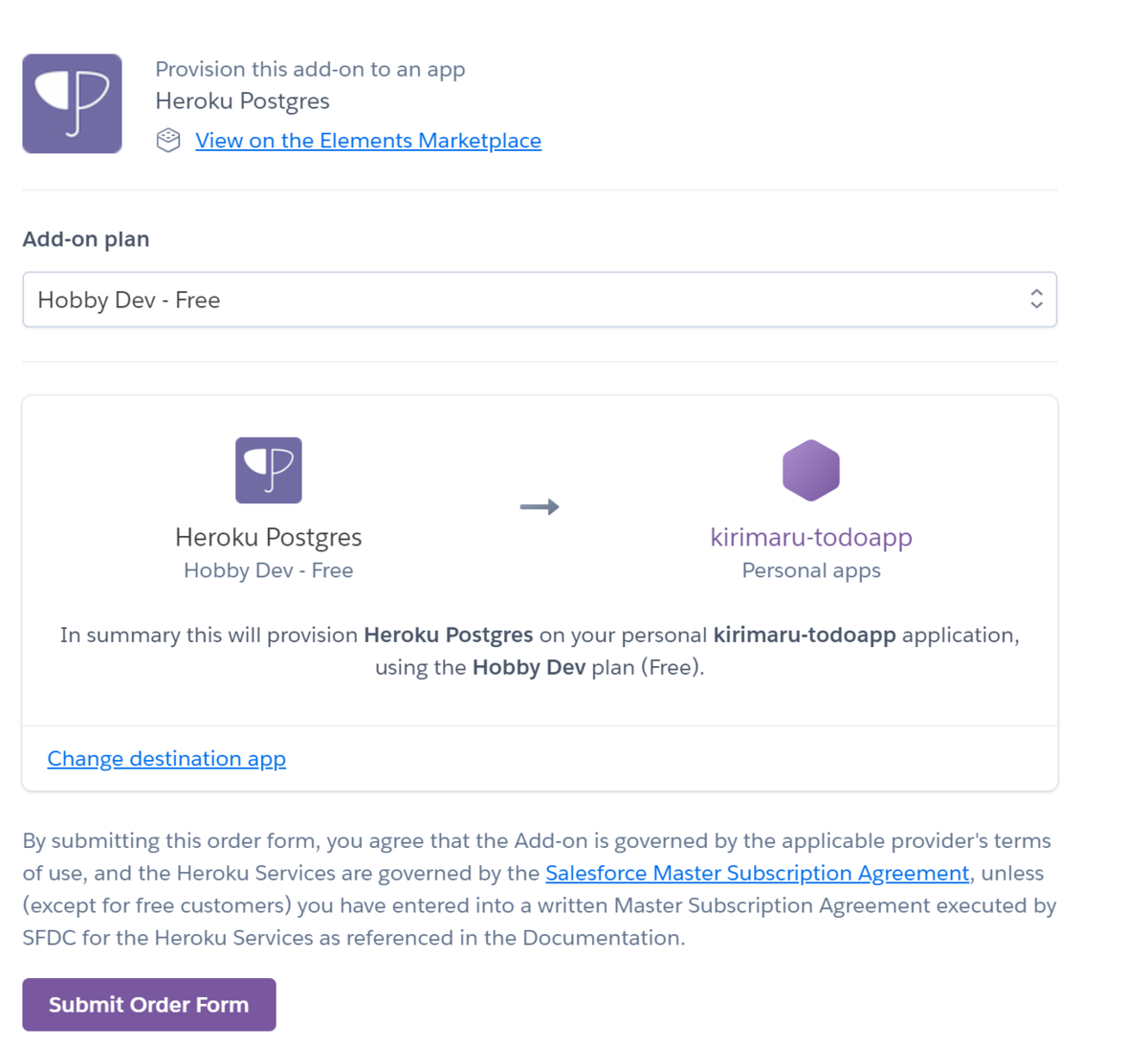Click the large Heroku Postgres logo
This screenshot has width=1148, height=1047.
coord(72,103)
